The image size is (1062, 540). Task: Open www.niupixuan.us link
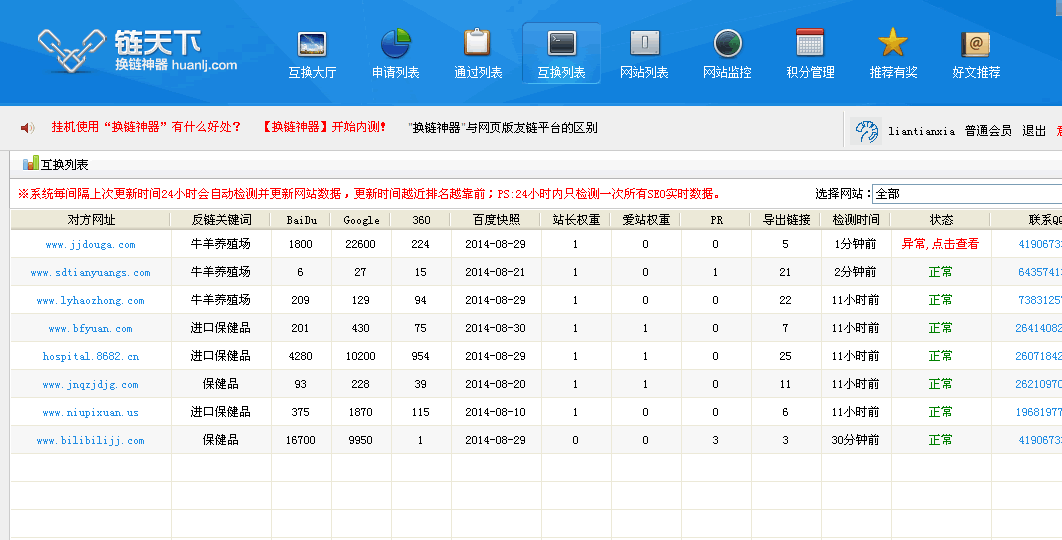91,412
